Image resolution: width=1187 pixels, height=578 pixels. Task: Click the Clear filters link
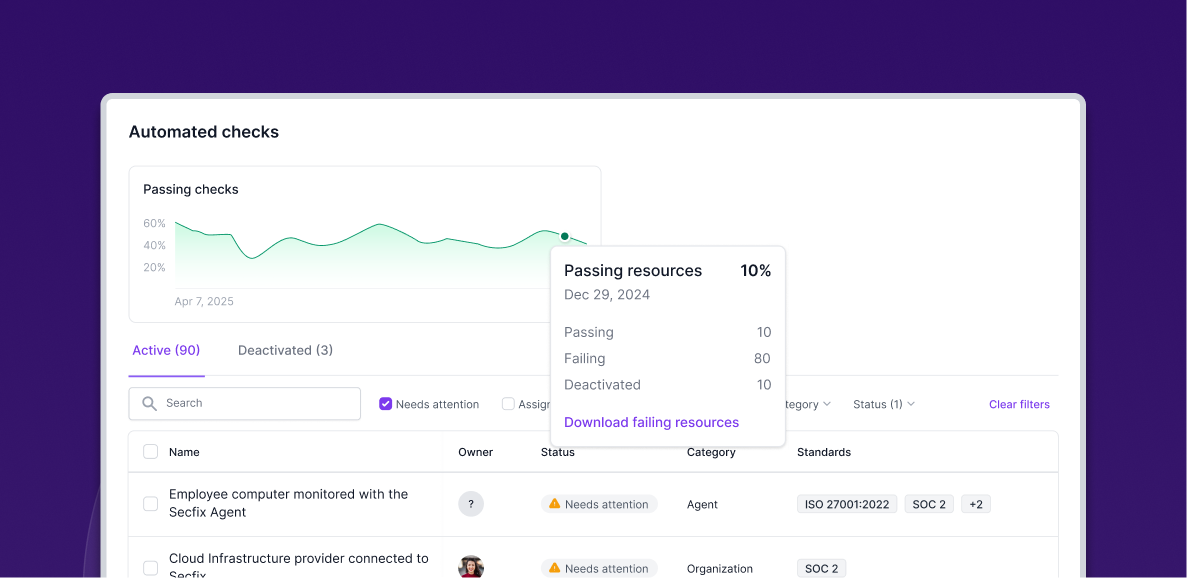click(x=1019, y=404)
